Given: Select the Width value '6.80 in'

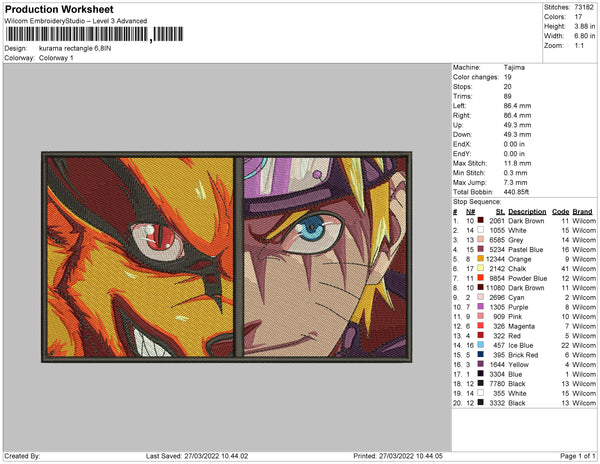Looking at the screenshot, I should tap(584, 36).
